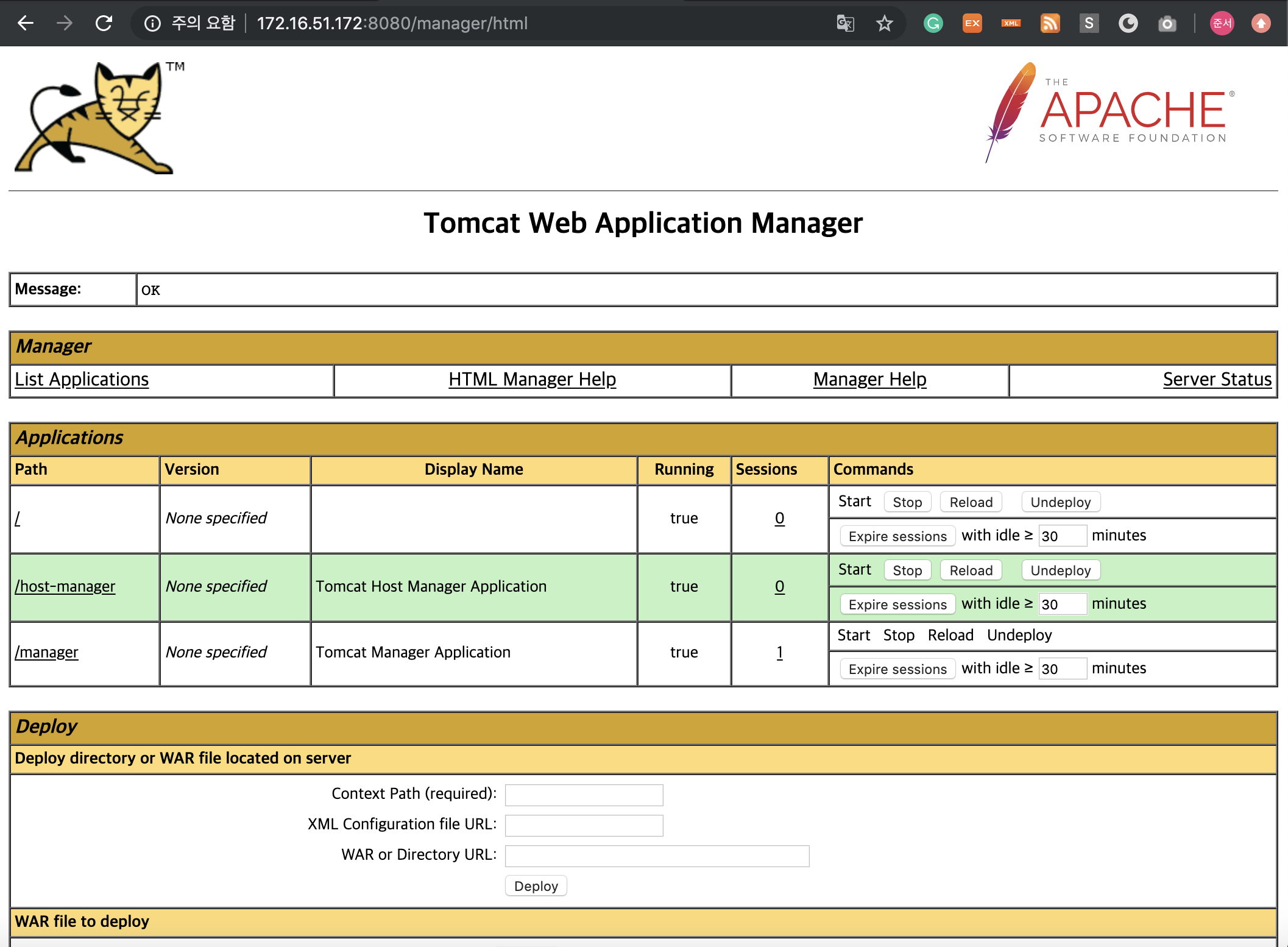
Task: Click the Apache Software Foundation logo
Action: click(1110, 112)
